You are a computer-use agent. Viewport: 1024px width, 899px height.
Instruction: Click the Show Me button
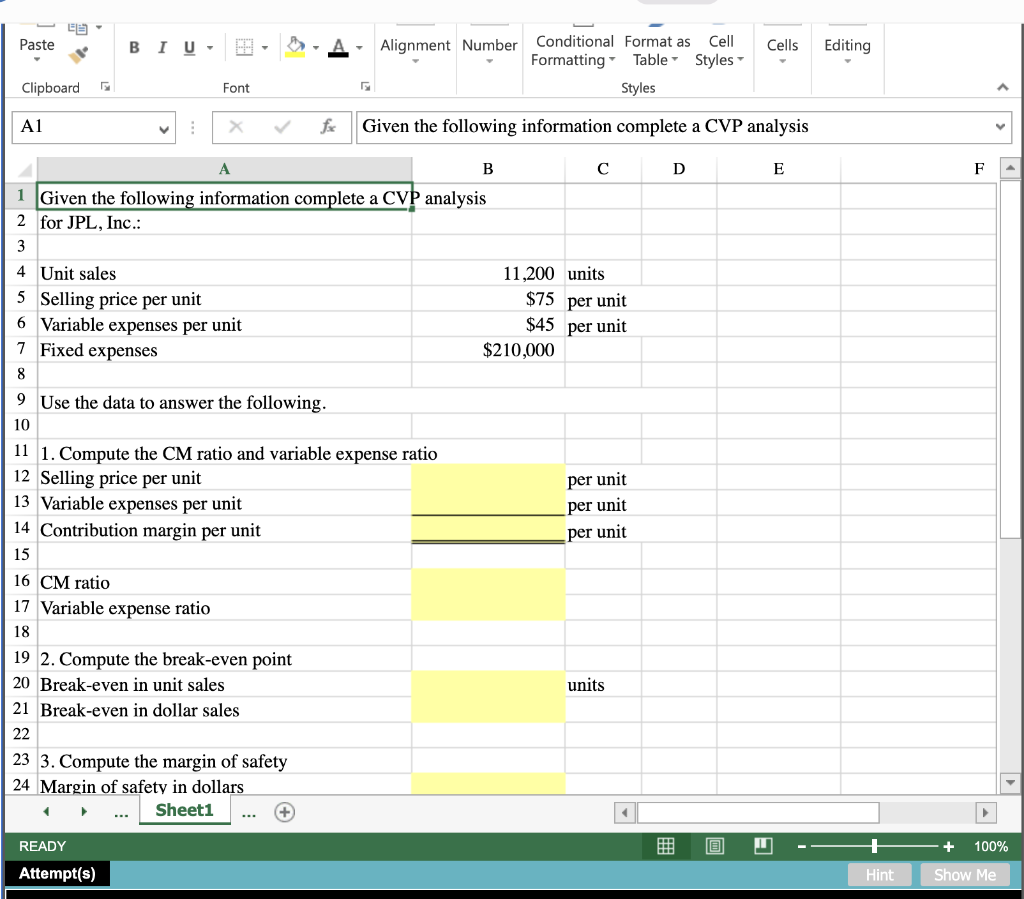coord(964,874)
